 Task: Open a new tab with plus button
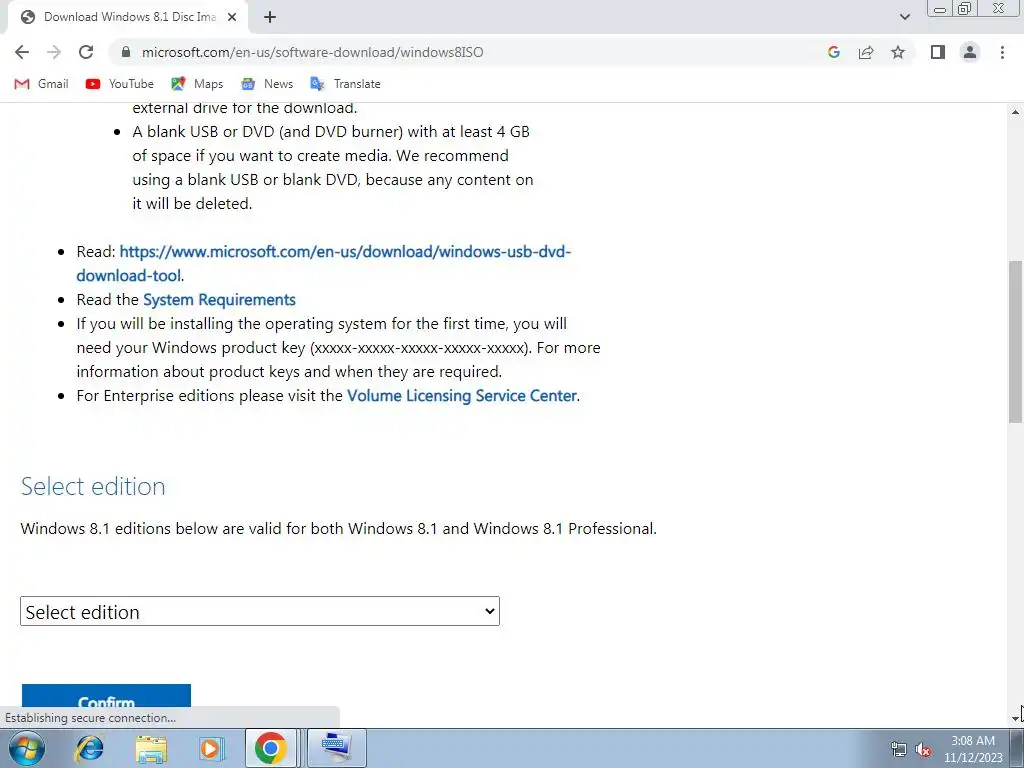point(270,17)
